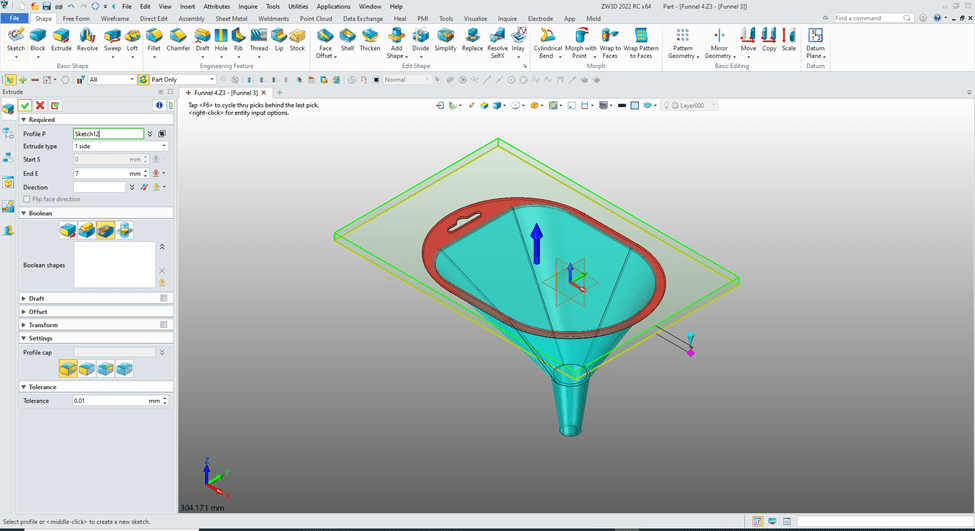The height and width of the screenshot is (531, 975).
Task: Toggle the Transform section checkbox
Action: (163, 325)
